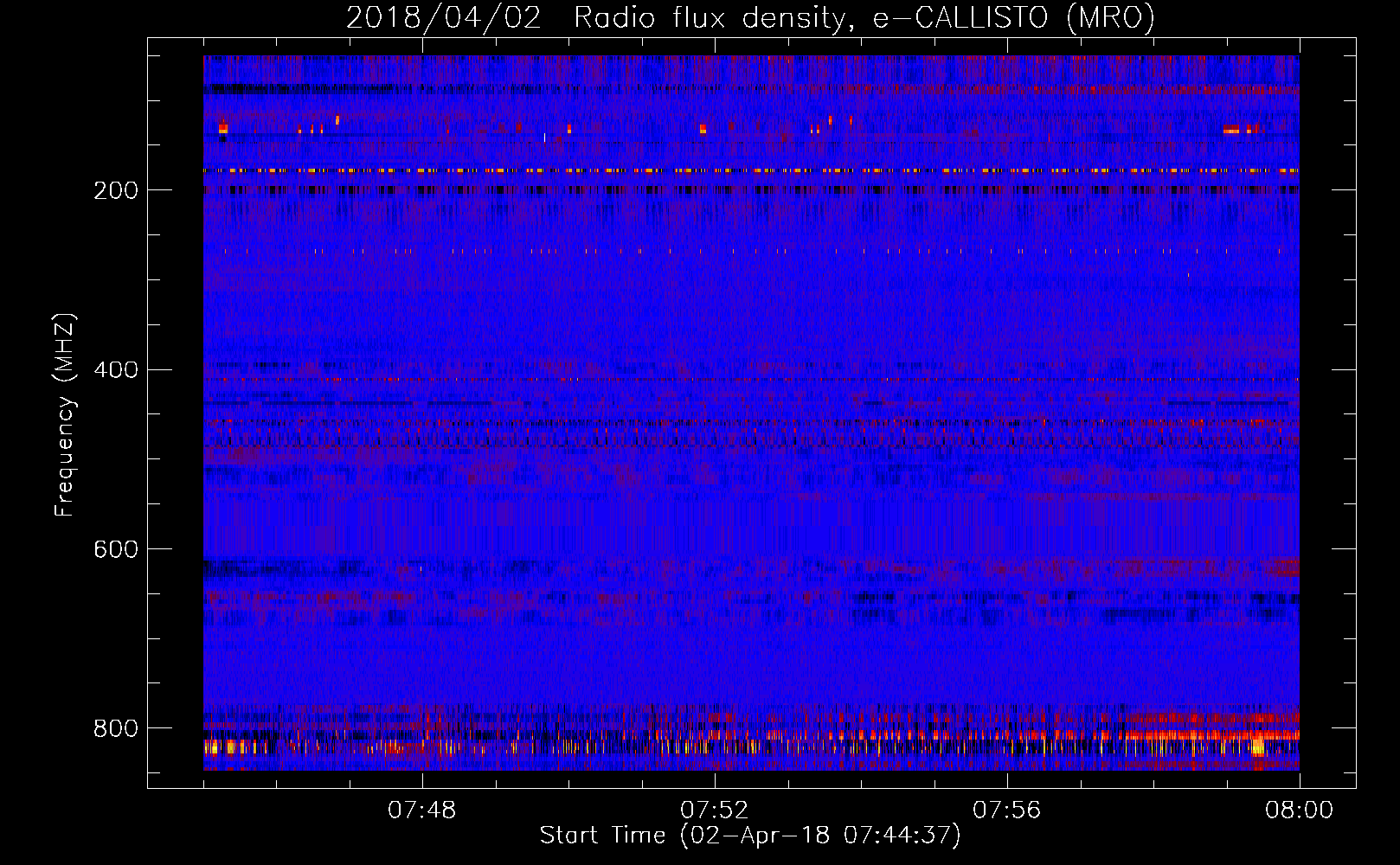The image size is (1400, 865).
Task: Click the Frequency (MHZ) axis label
Action: (x=65, y=415)
